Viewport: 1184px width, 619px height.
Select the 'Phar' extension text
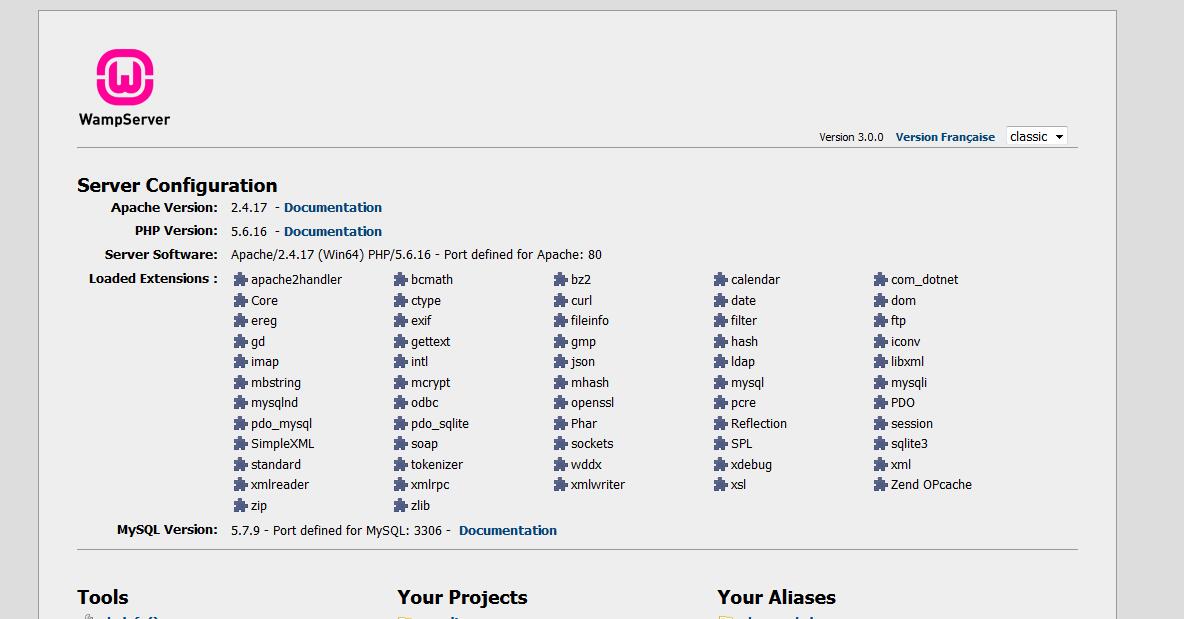pos(584,423)
